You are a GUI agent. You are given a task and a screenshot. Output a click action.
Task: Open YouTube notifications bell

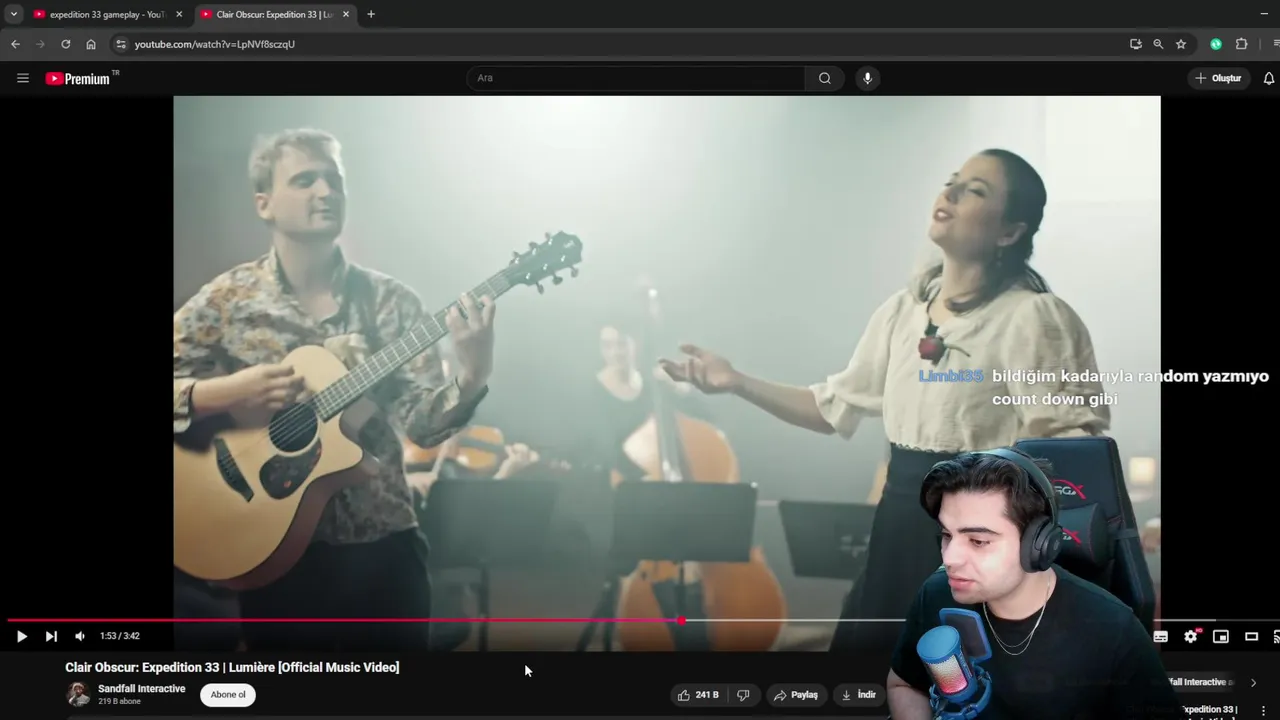1269,78
